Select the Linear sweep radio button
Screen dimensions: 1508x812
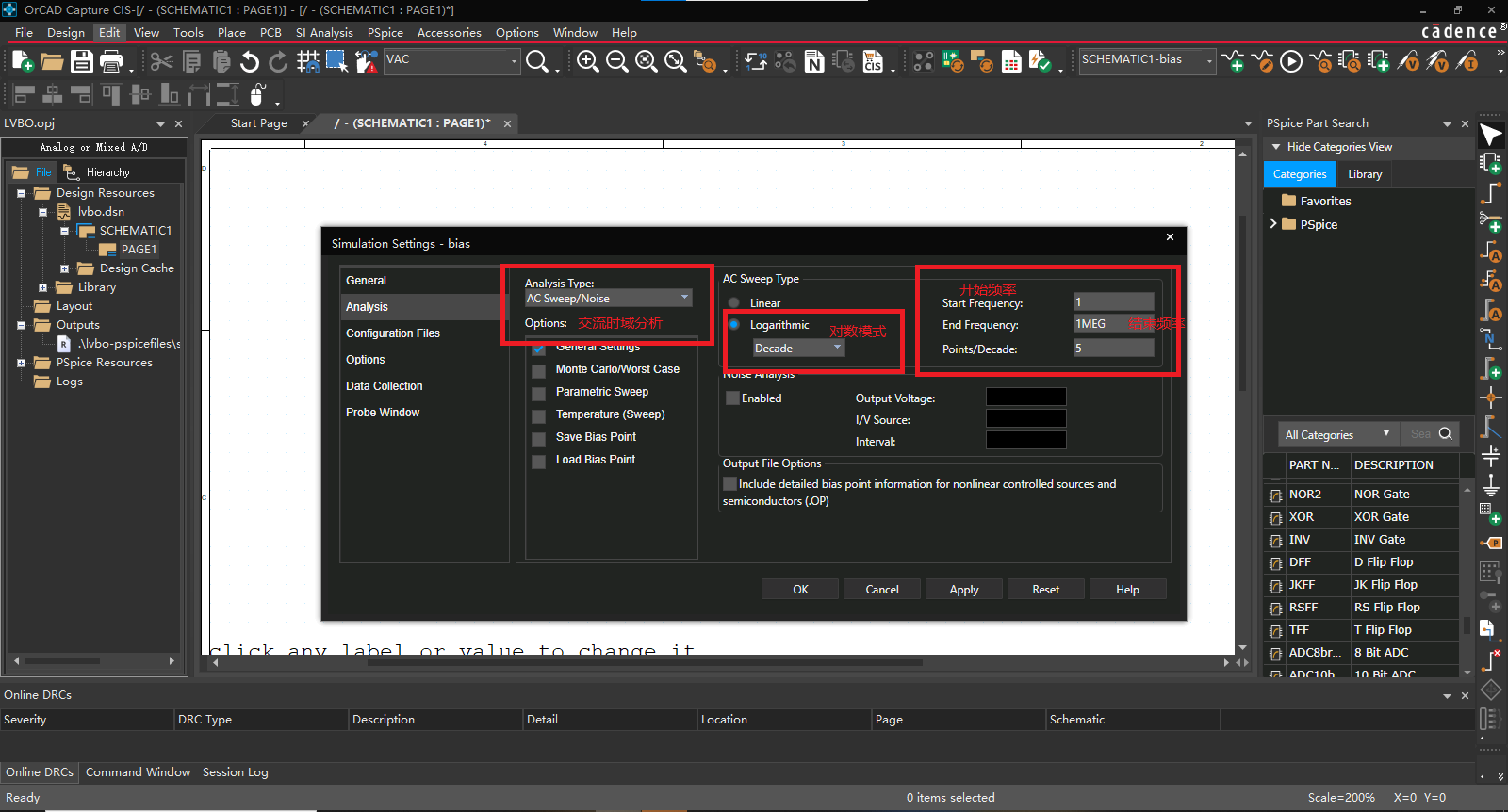(733, 302)
